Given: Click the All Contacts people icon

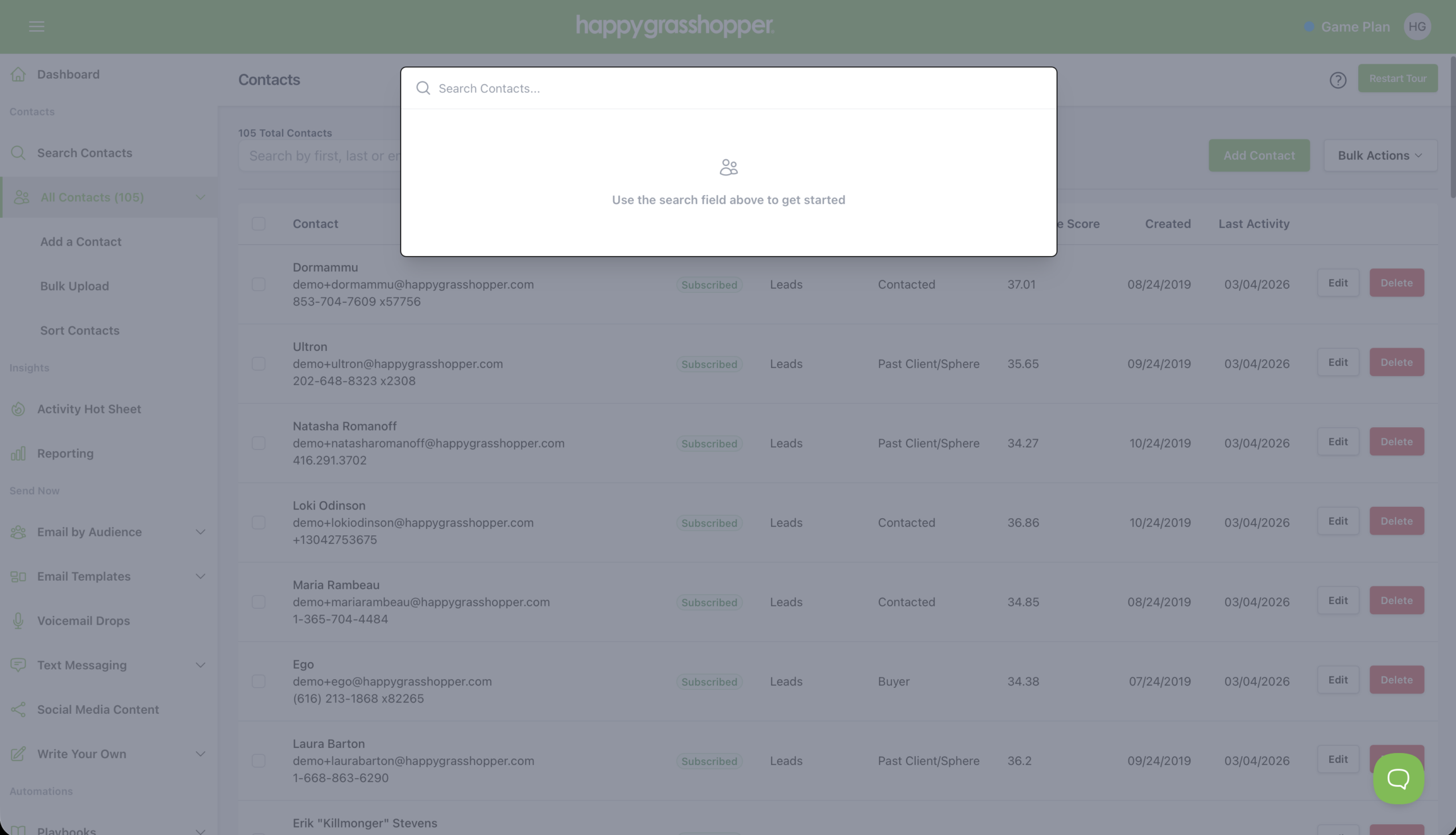Looking at the screenshot, I should pos(22,197).
